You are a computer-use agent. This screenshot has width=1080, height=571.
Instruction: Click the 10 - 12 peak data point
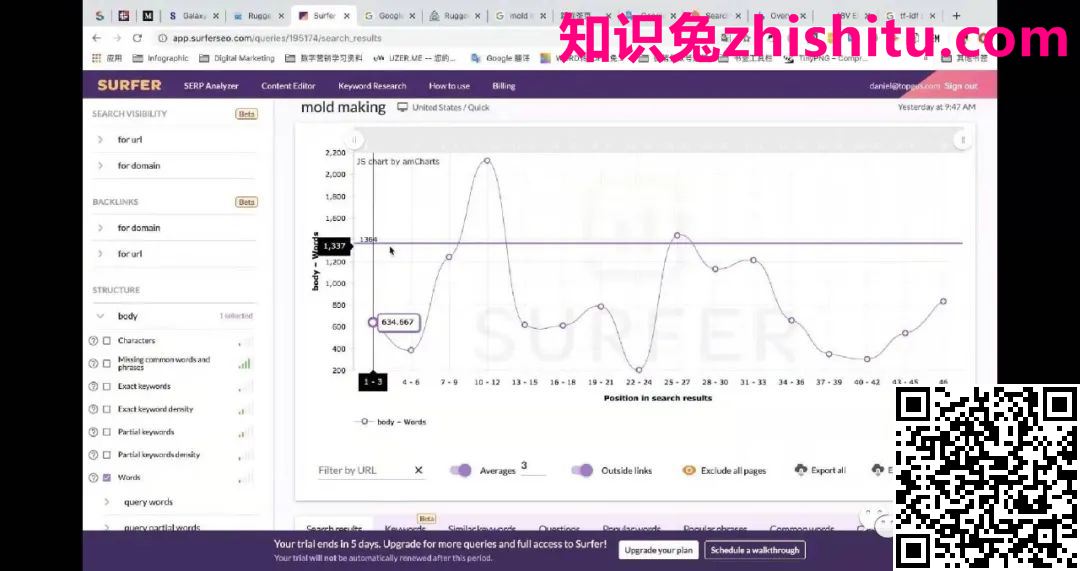487,160
